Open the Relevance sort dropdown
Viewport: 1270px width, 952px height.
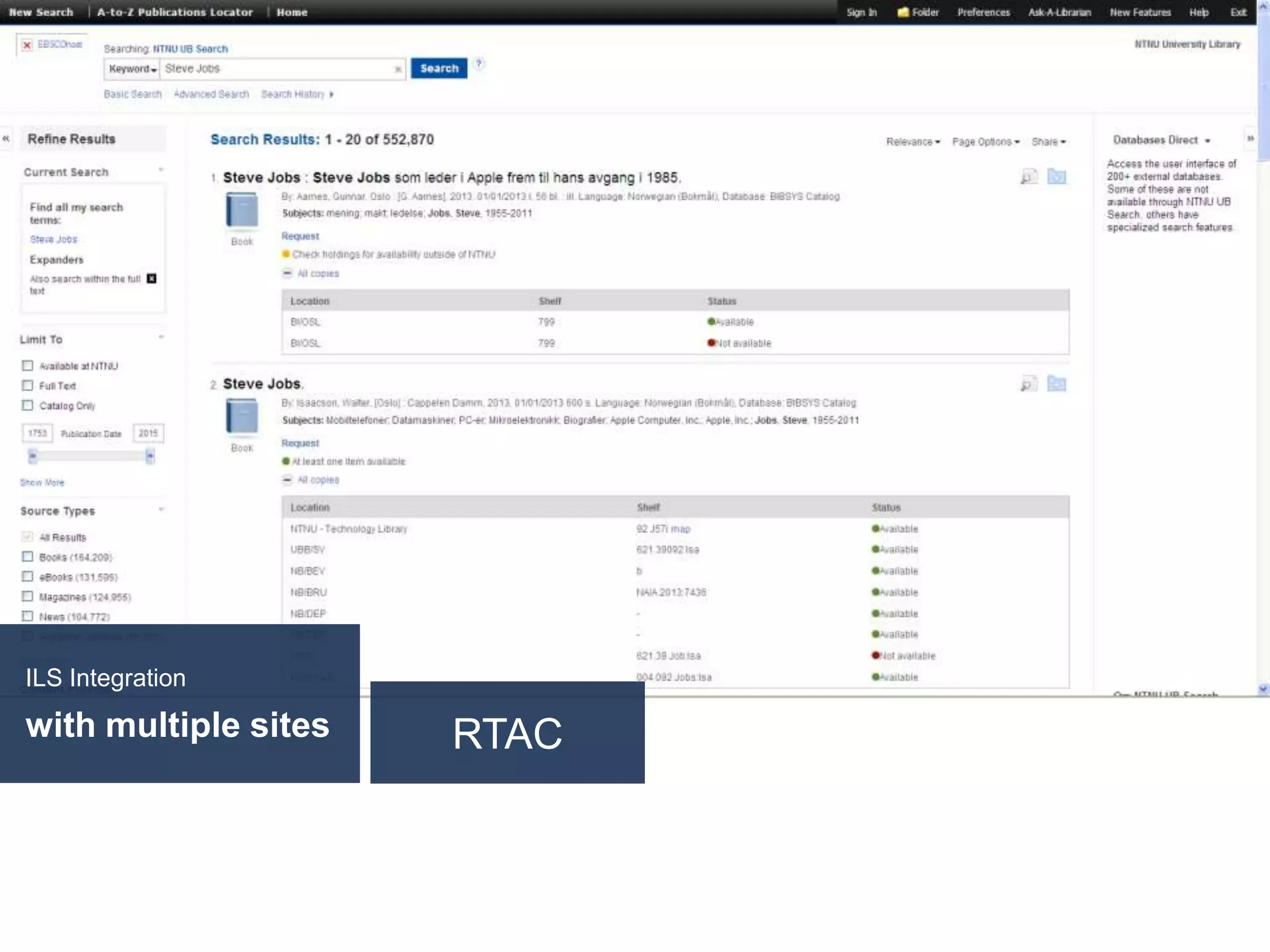coord(913,142)
